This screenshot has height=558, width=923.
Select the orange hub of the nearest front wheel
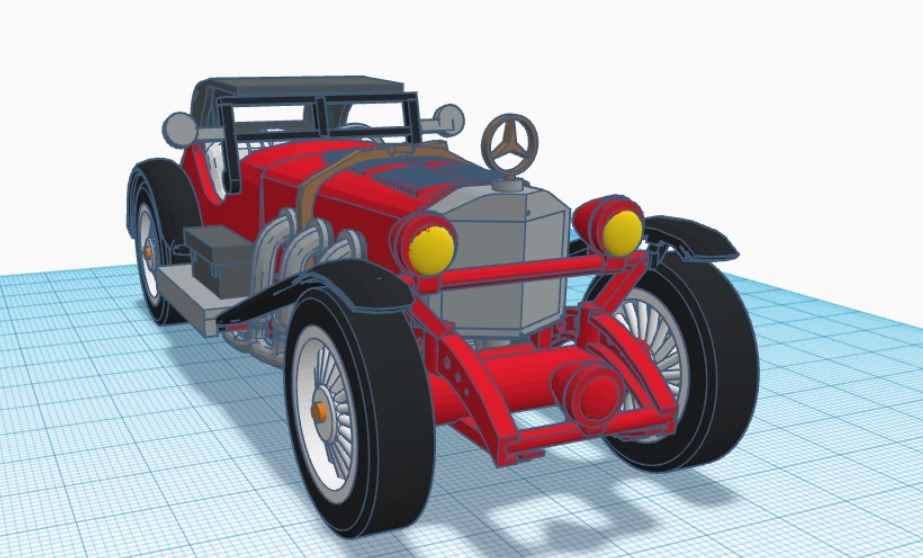[x=319, y=412]
